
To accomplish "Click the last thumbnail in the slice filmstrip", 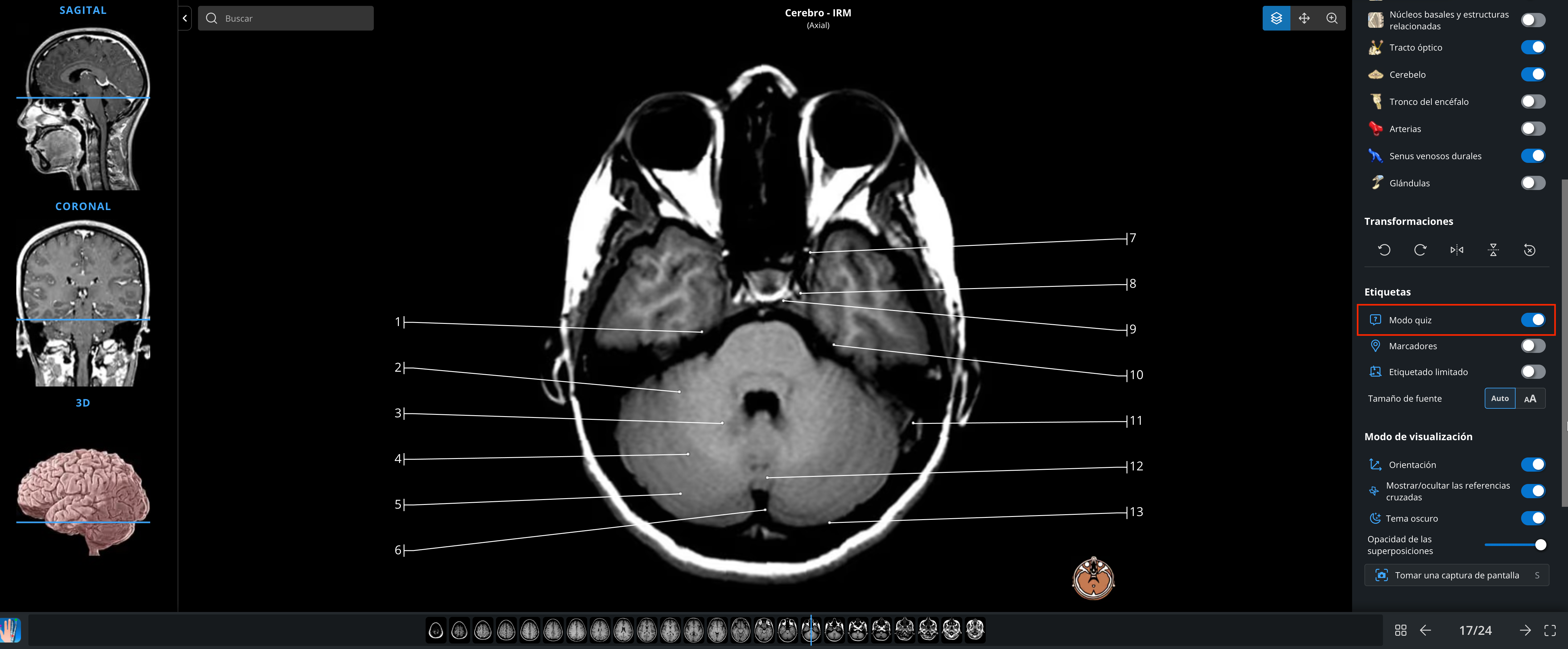I will [x=975, y=630].
